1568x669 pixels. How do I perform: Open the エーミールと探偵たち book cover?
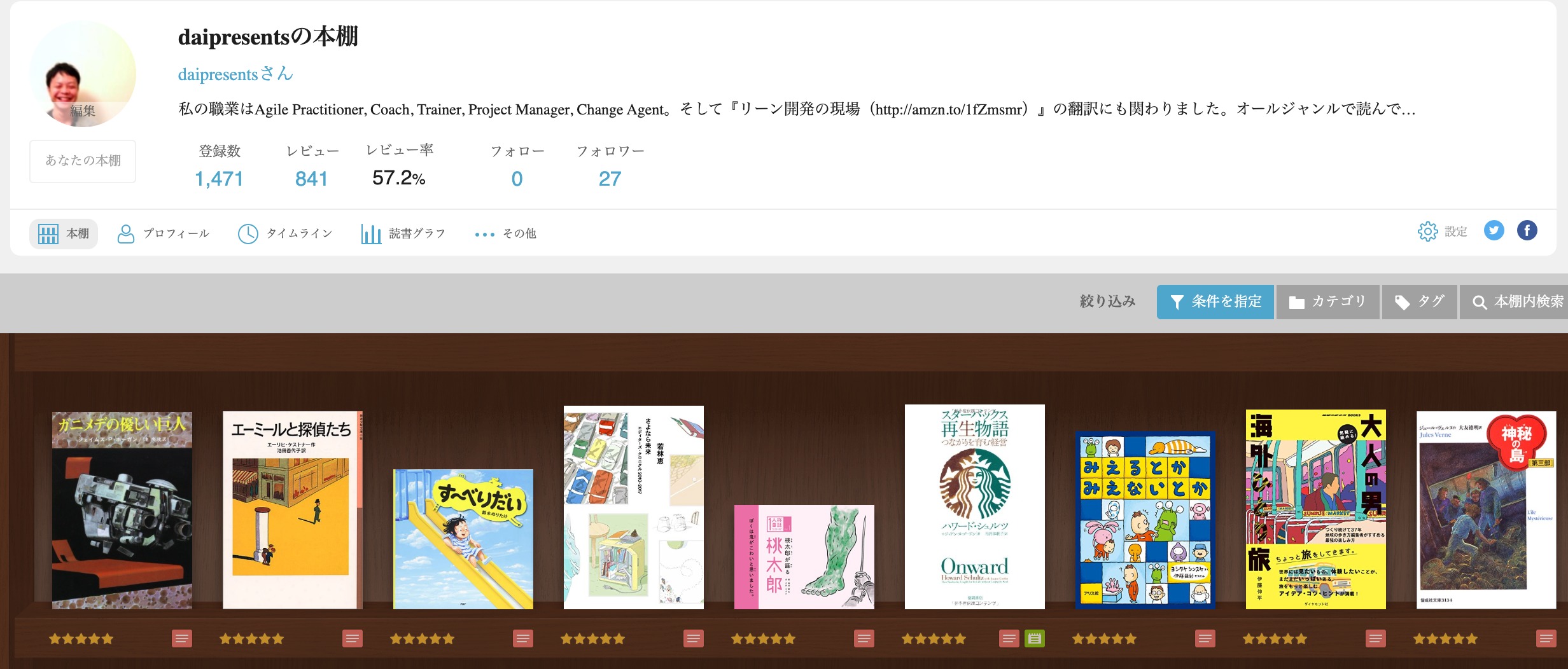coord(292,510)
